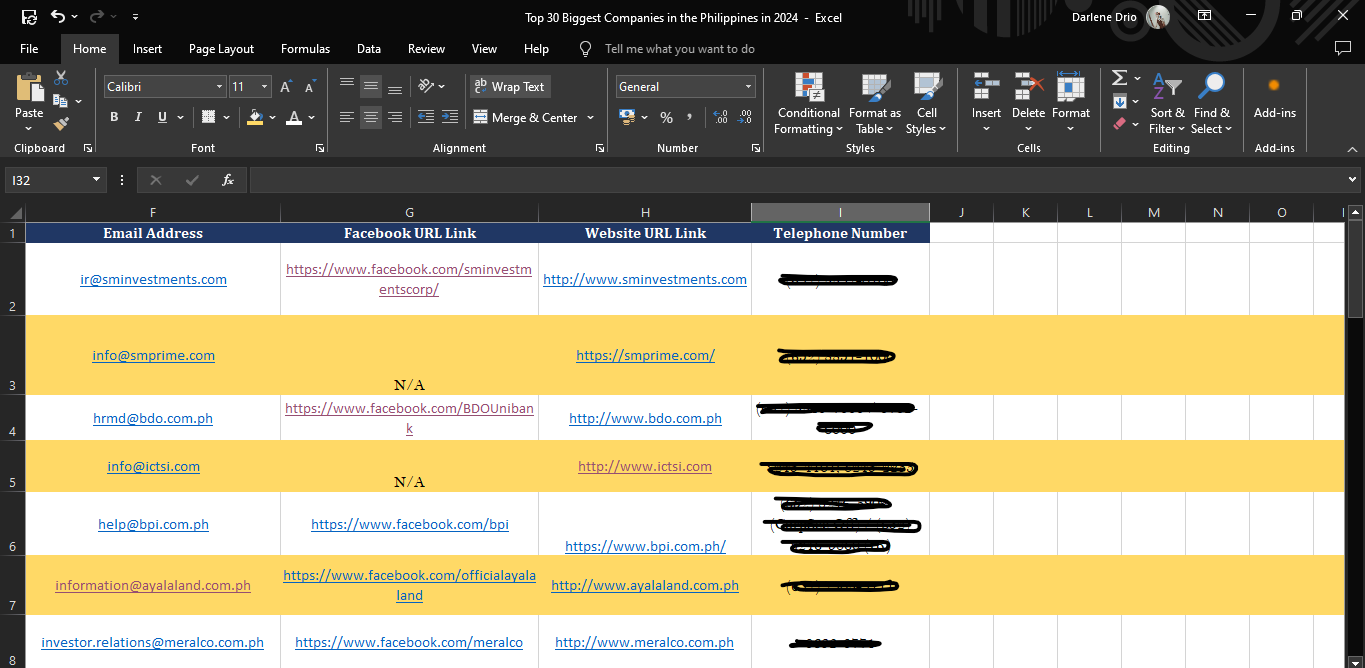
Task: Apply Percent Style format
Action: (x=666, y=117)
